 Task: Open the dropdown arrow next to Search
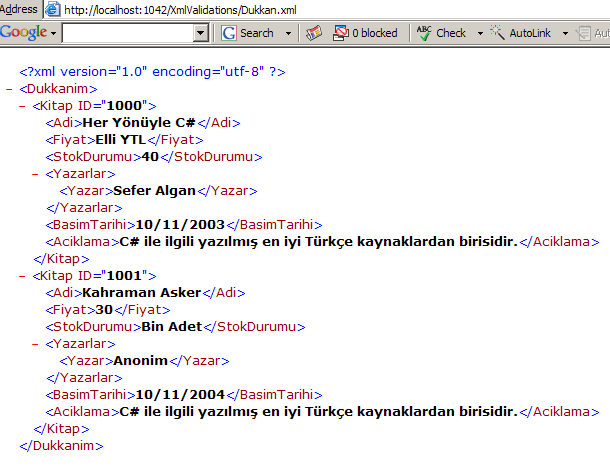coord(289,33)
